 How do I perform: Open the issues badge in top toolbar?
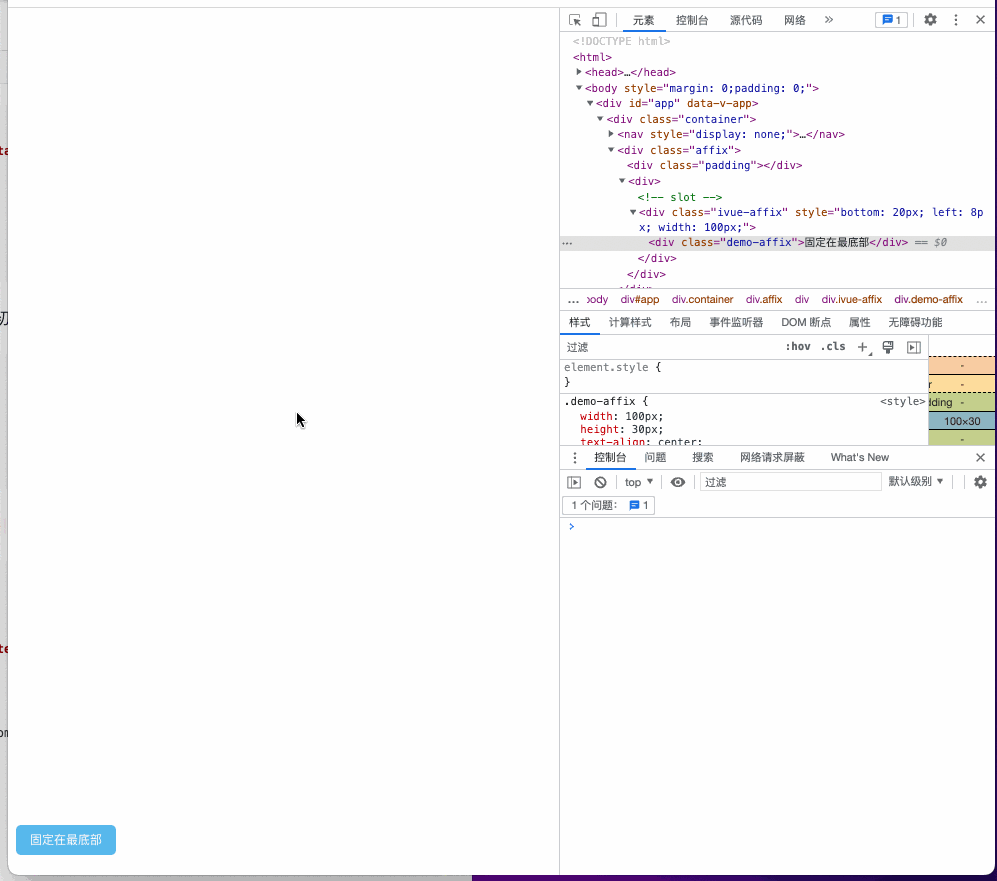(x=891, y=20)
